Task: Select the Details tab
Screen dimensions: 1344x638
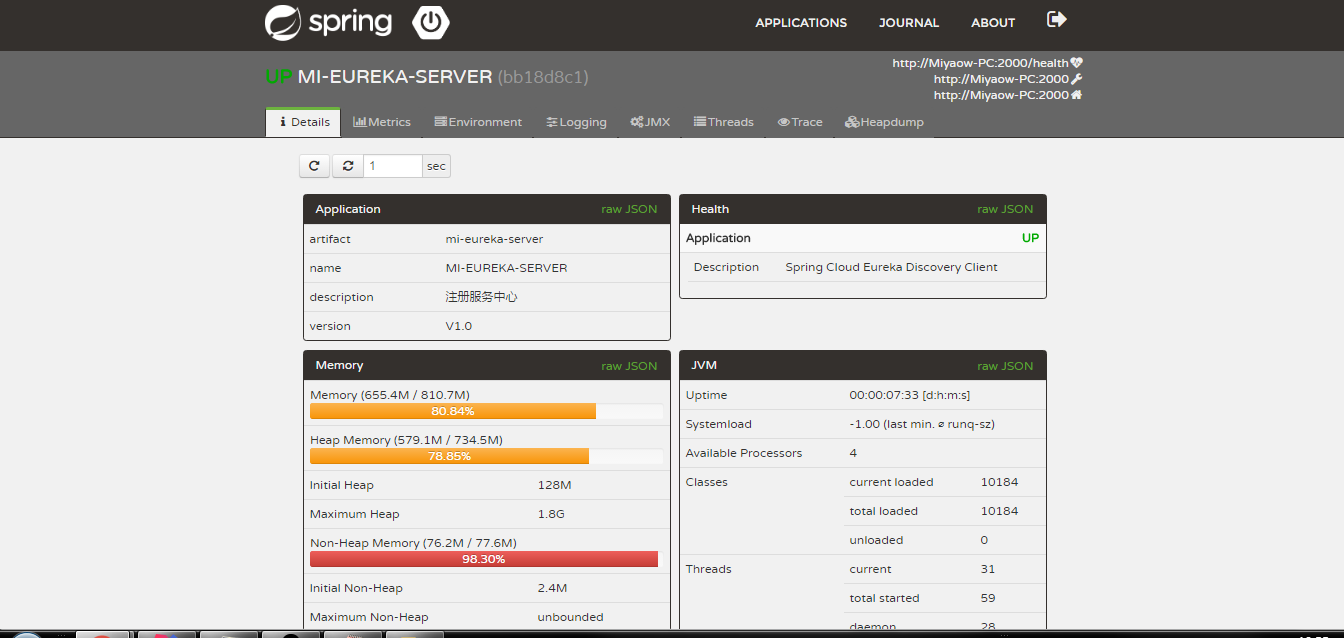Action: 304,122
